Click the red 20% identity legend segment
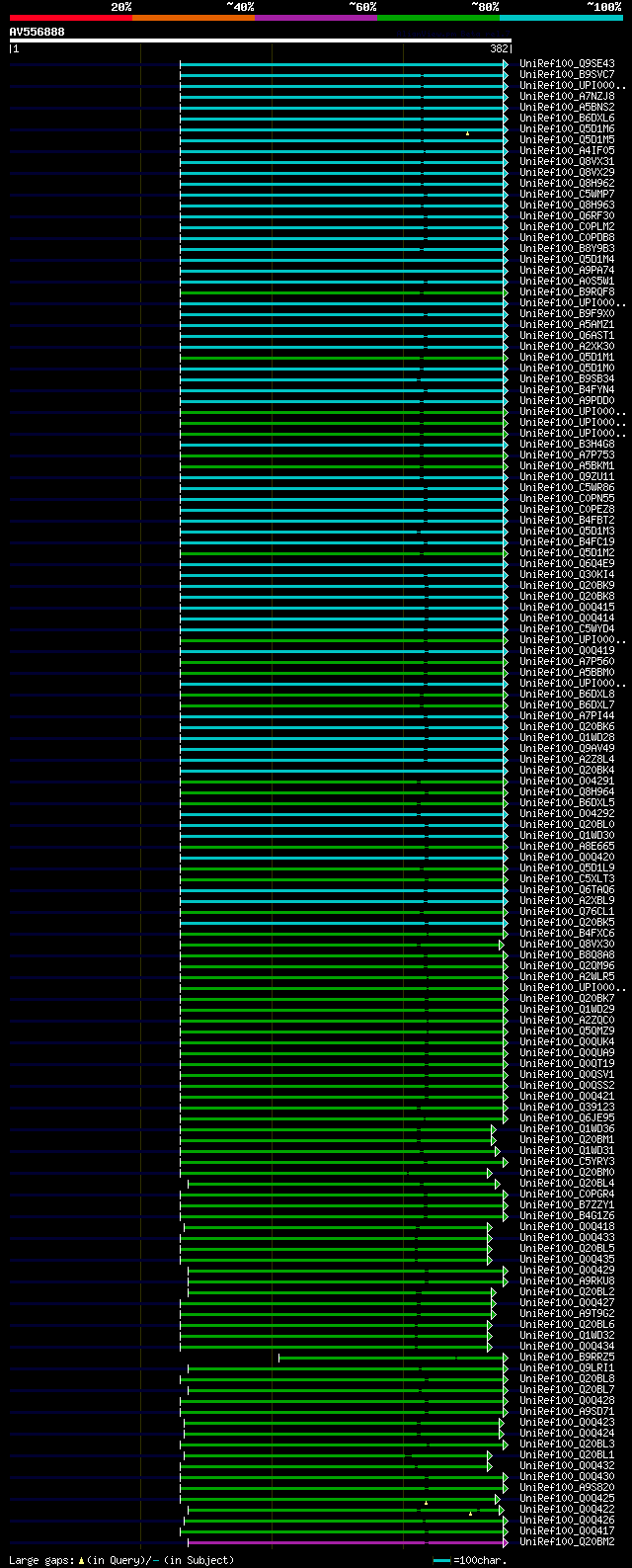 click(70, 18)
